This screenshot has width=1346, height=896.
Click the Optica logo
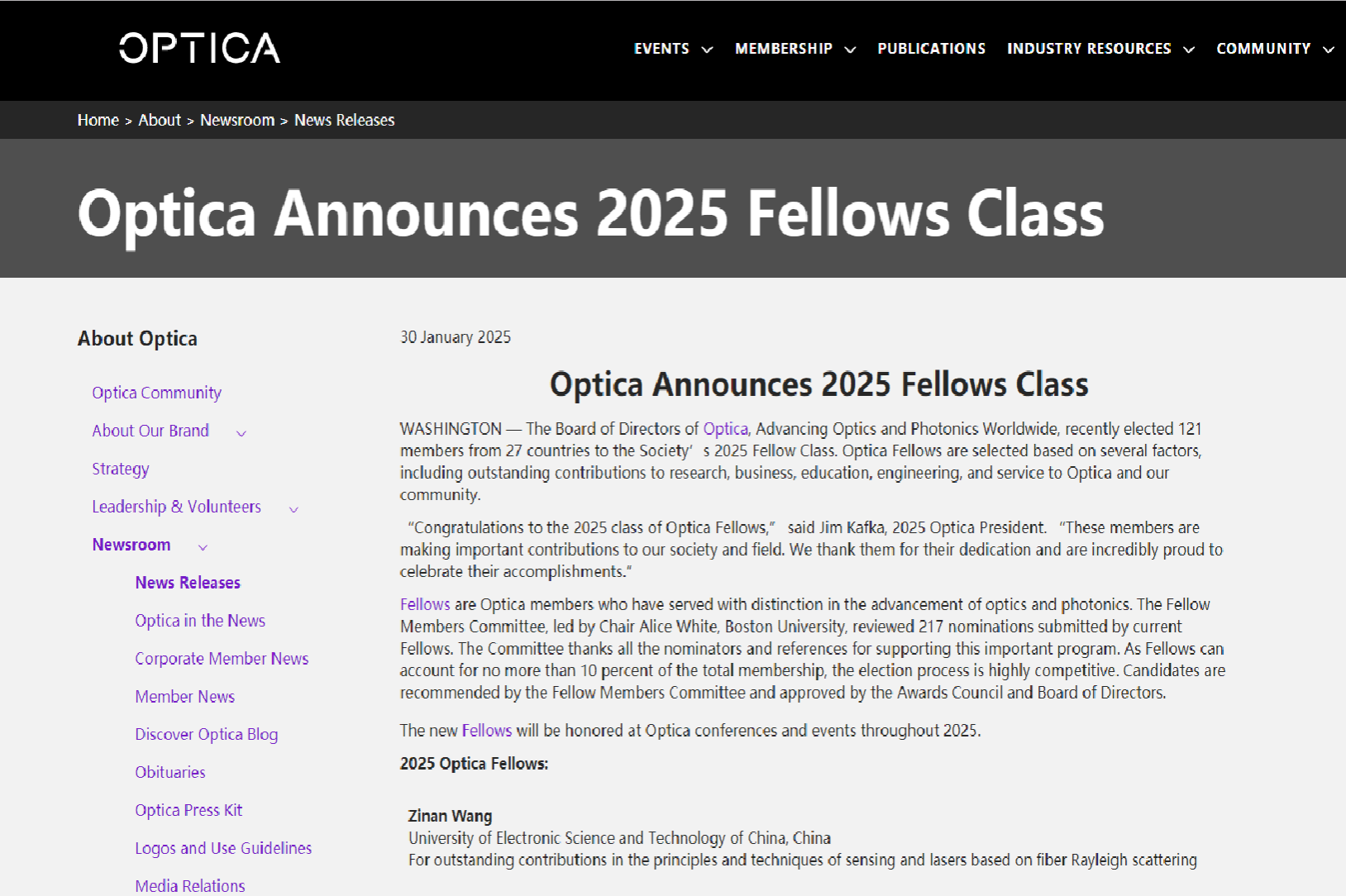(x=199, y=48)
